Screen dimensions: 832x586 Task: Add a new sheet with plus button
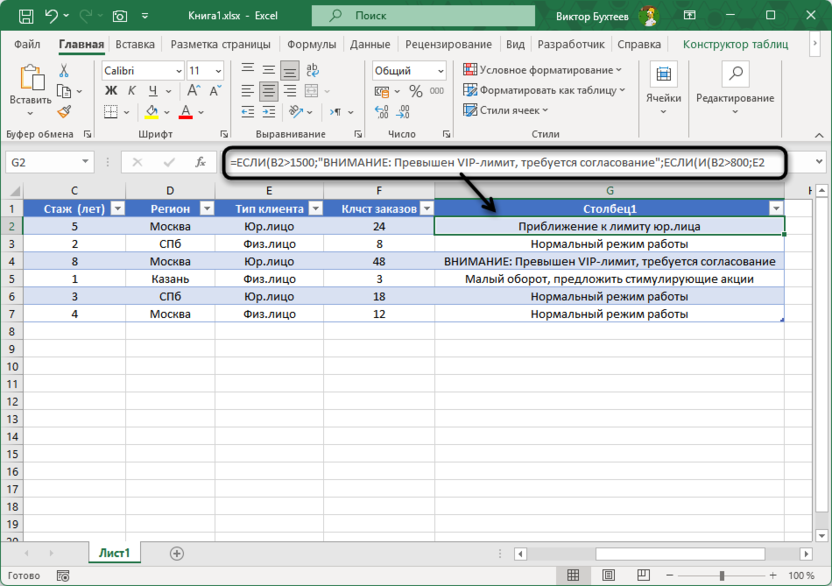pos(177,553)
